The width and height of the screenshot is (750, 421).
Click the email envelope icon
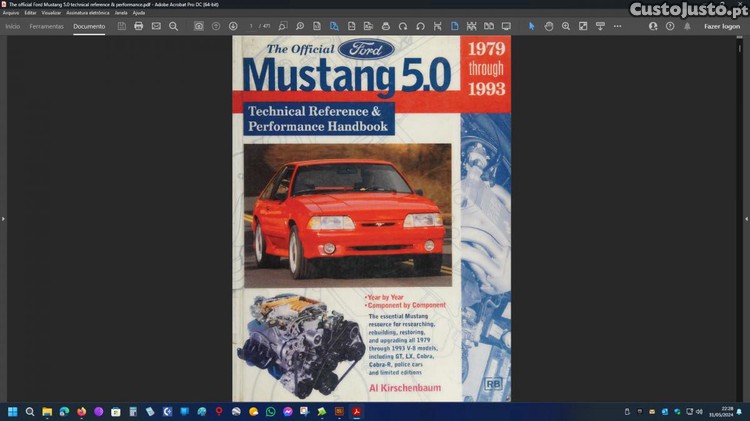coord(156,26)
